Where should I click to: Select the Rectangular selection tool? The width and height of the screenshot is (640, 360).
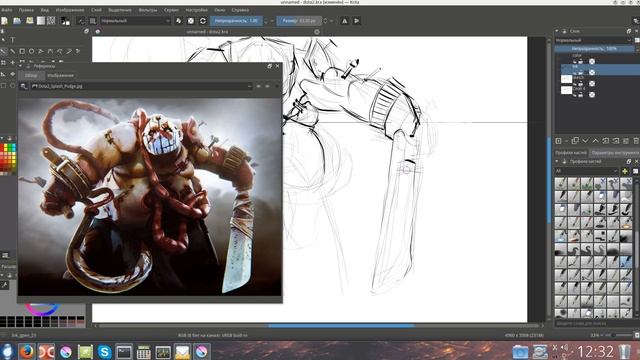click(3, 86)
